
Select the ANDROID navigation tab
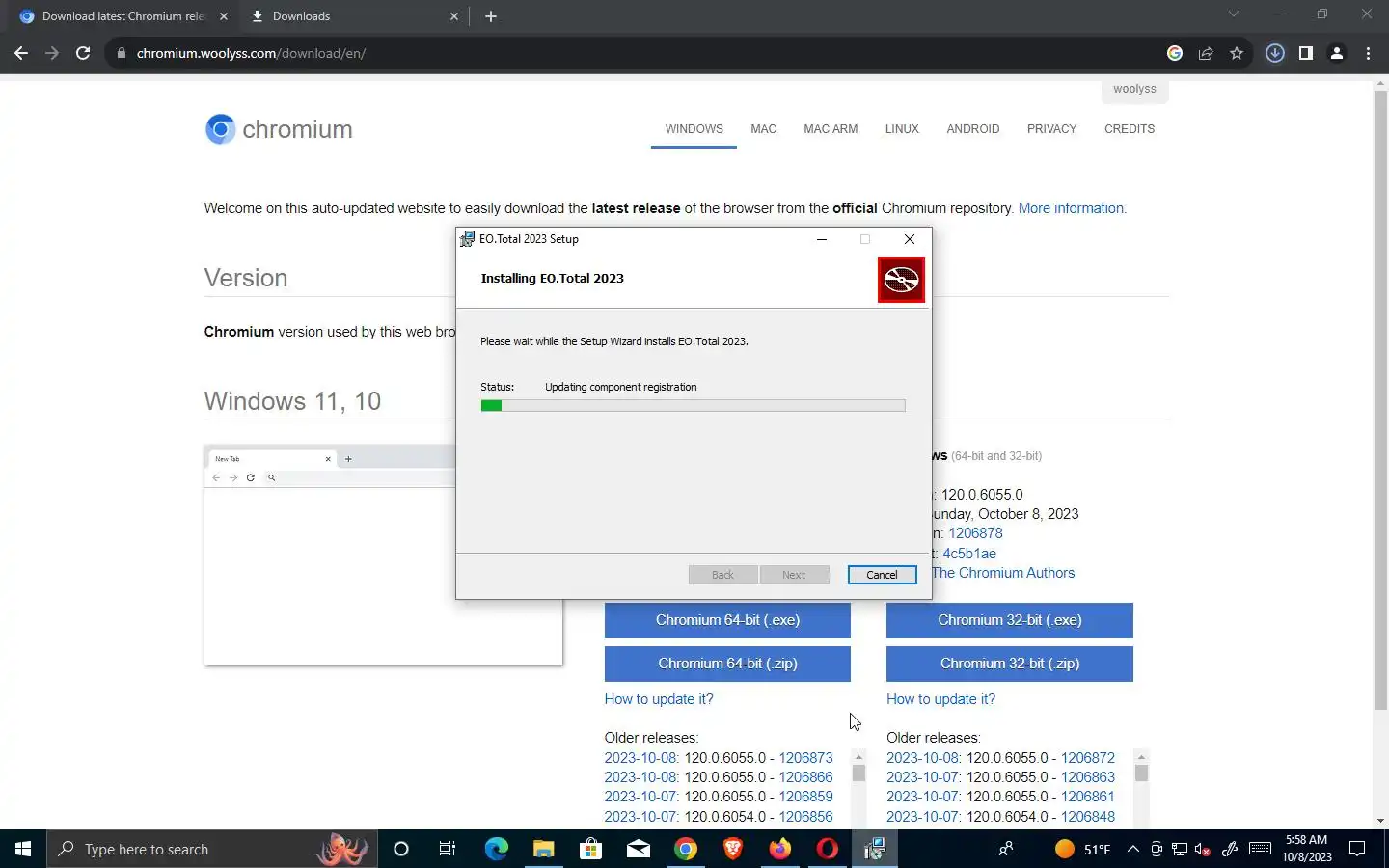pos(972,128)
